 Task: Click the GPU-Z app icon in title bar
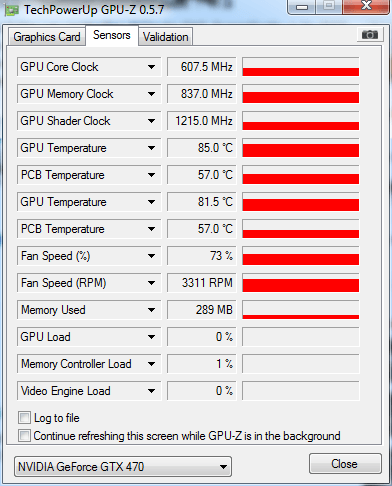(x=11, y=10)
